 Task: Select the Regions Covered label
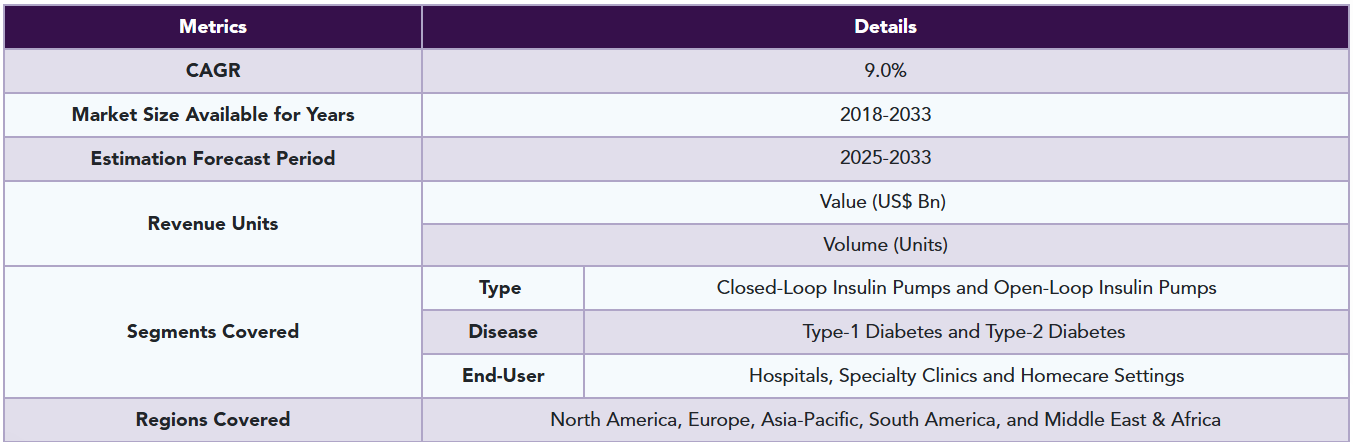[x=213, y=420]
